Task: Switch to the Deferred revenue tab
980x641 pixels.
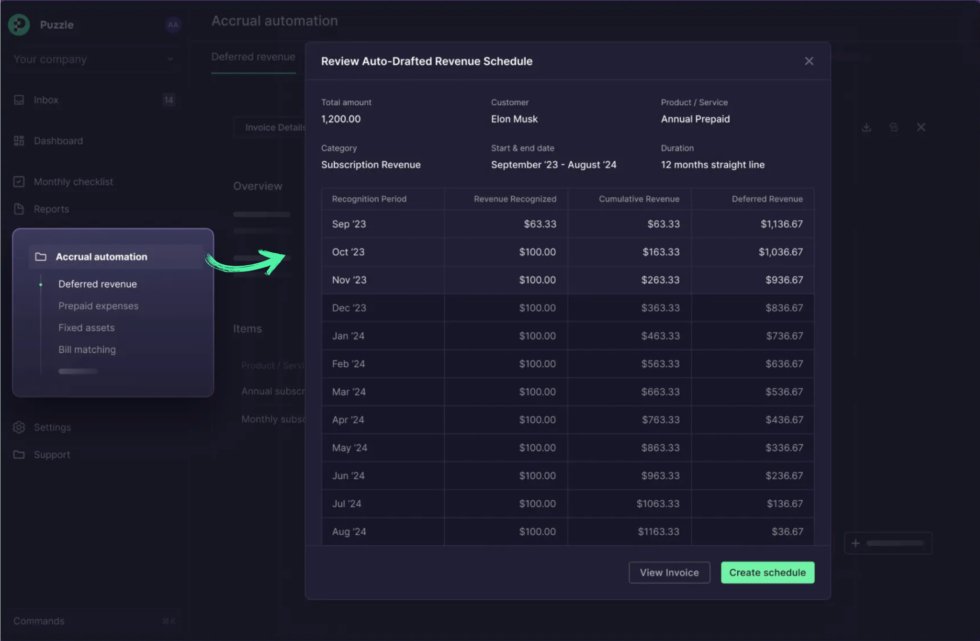Action: pyautogui.click(x=252, y=58)
